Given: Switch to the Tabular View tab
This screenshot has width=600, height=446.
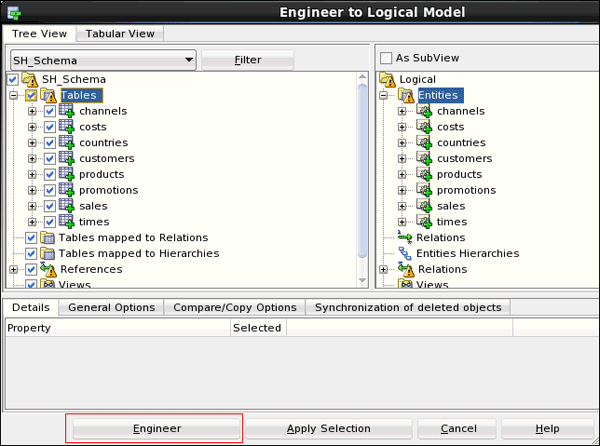Looking at the screenshot, I should point(120,34).
